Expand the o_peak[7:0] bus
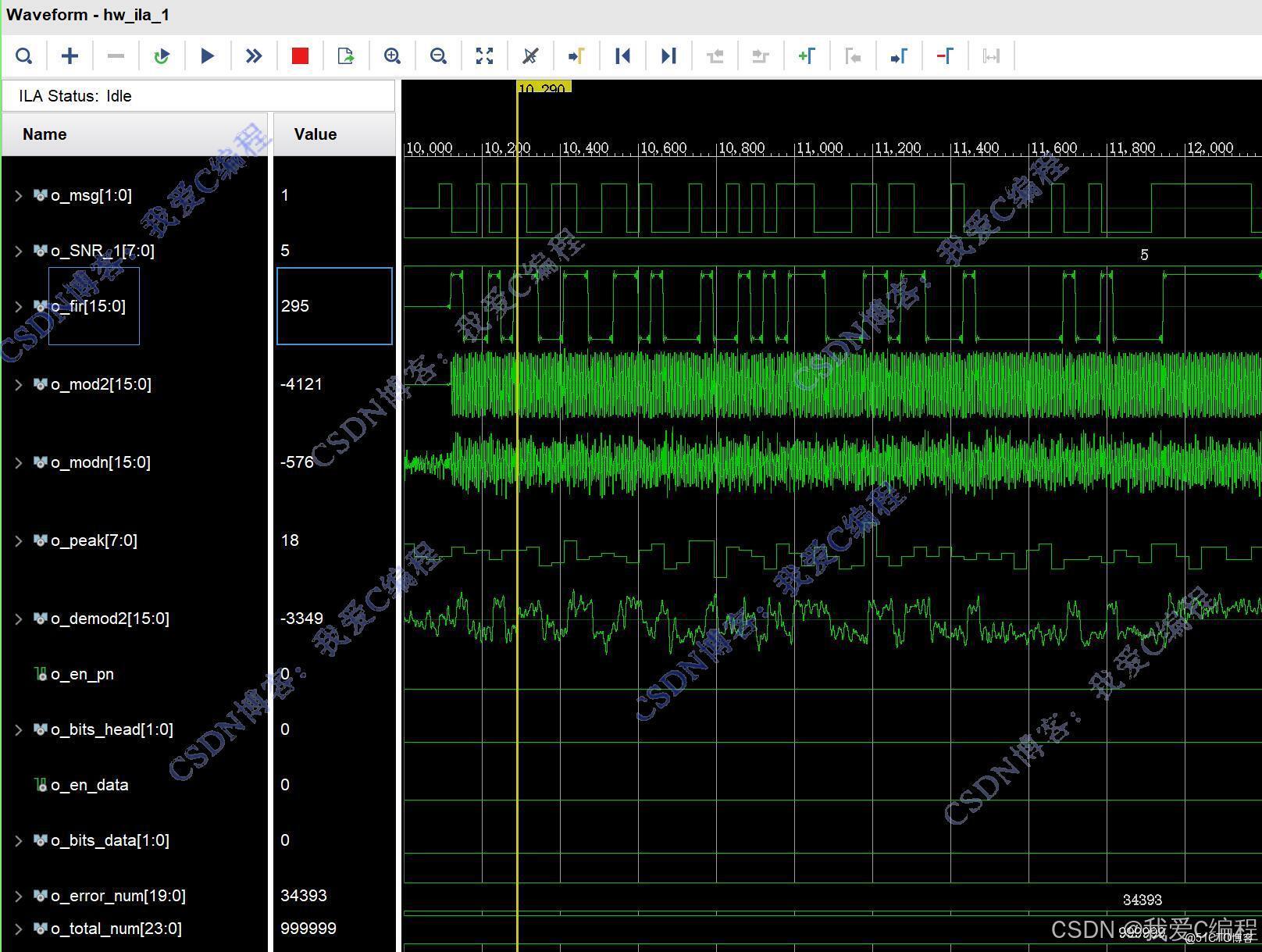The height and width of the screenshot is (952, 1262). (18, 540)
